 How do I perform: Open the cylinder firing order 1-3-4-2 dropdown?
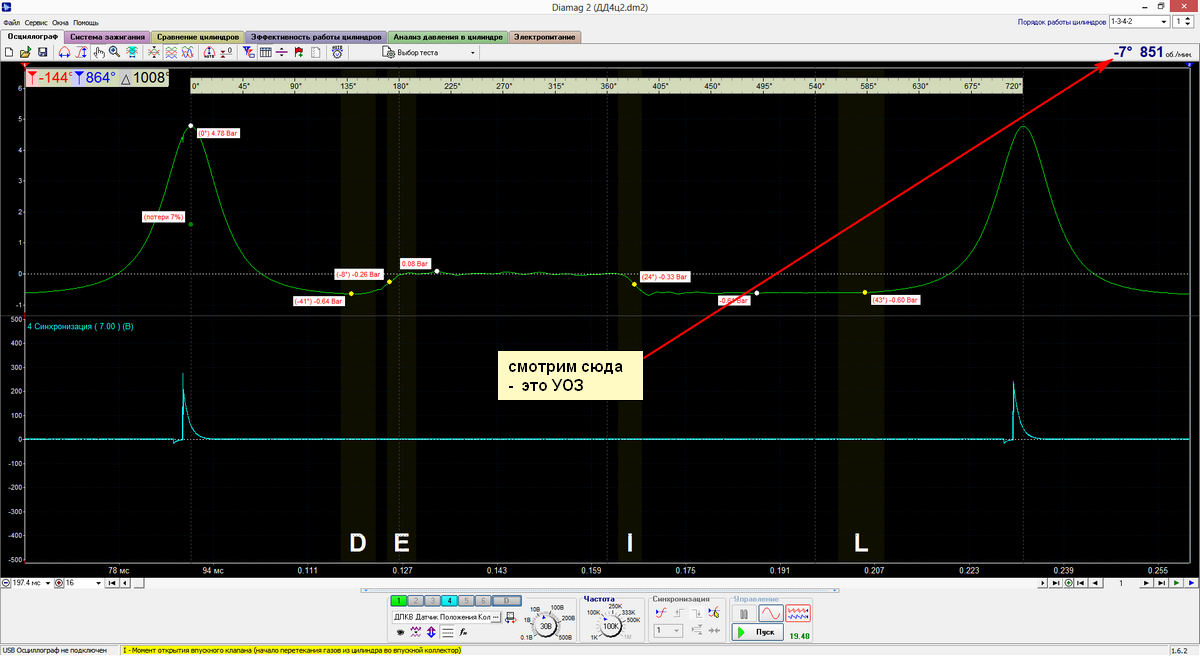(x=1139, y=21)
